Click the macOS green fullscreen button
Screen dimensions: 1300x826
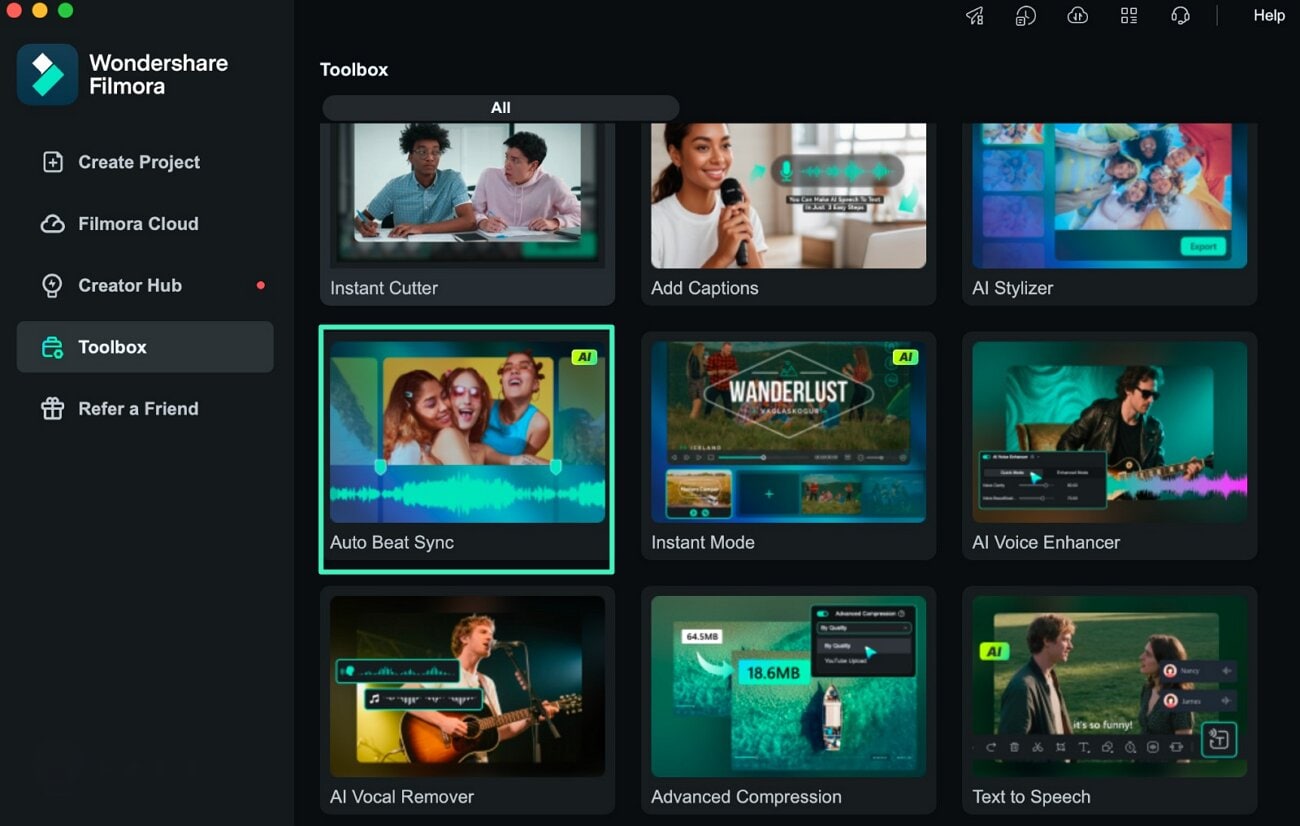tap(65, 10)
